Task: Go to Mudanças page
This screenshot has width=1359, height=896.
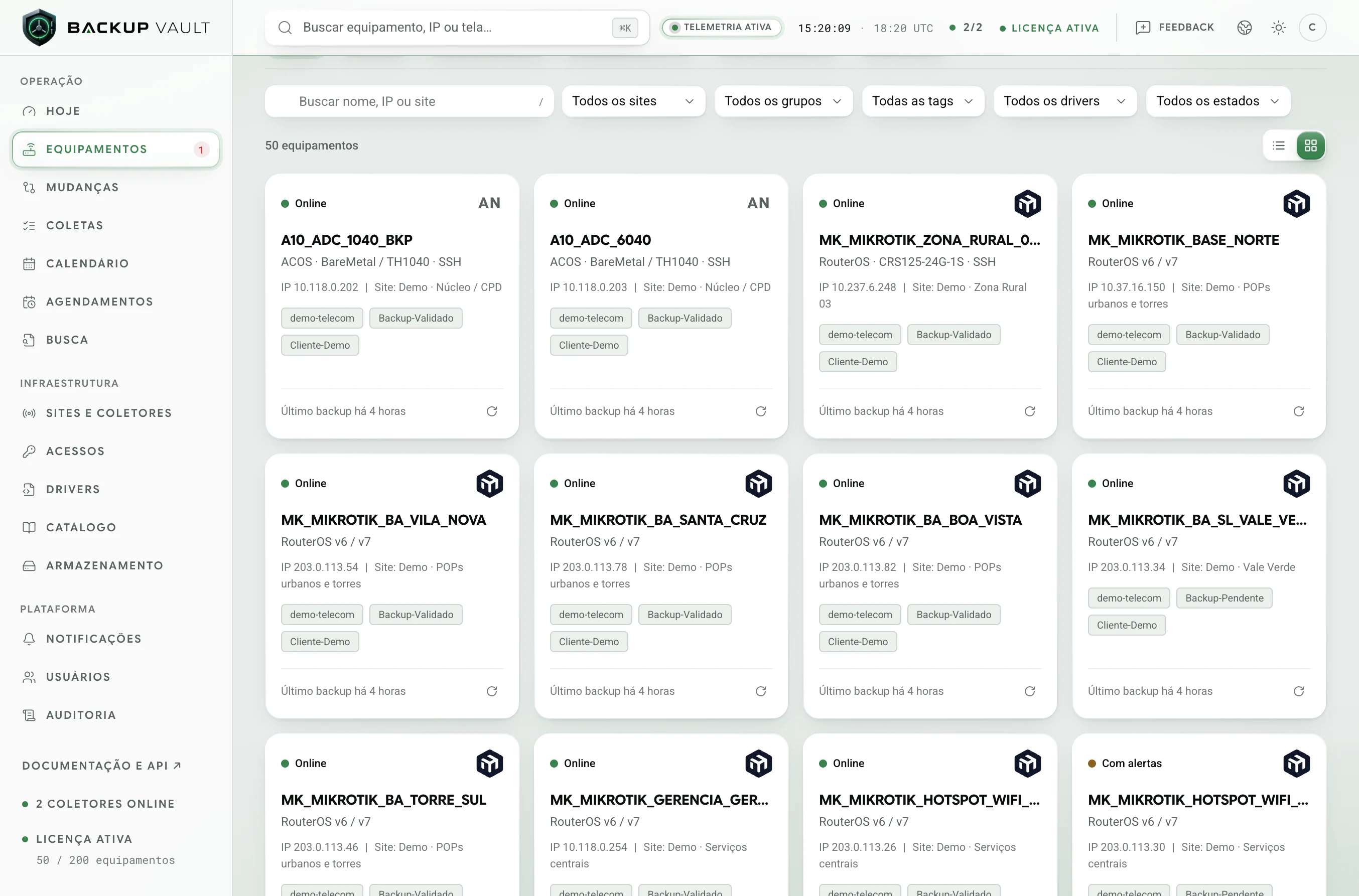Action: point(115,188)
